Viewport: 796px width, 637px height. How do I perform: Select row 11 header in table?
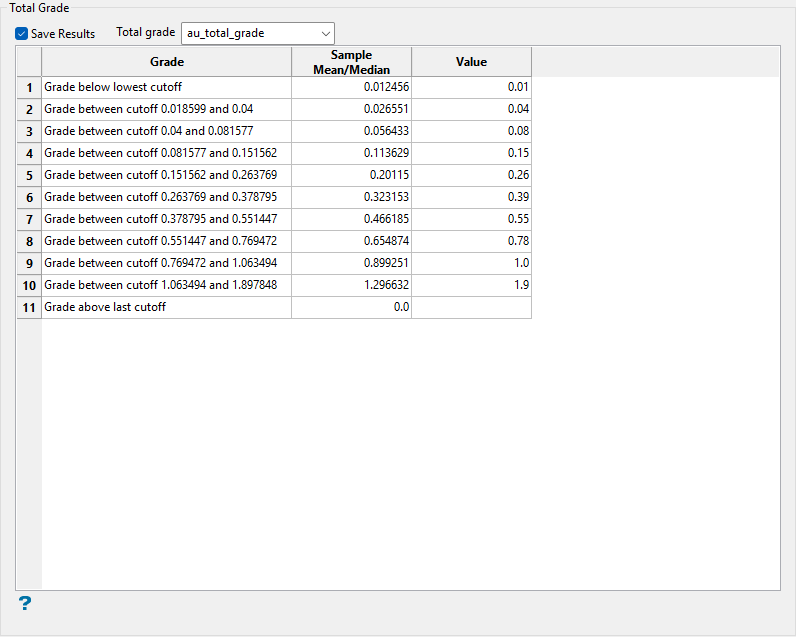coord(29,307)
